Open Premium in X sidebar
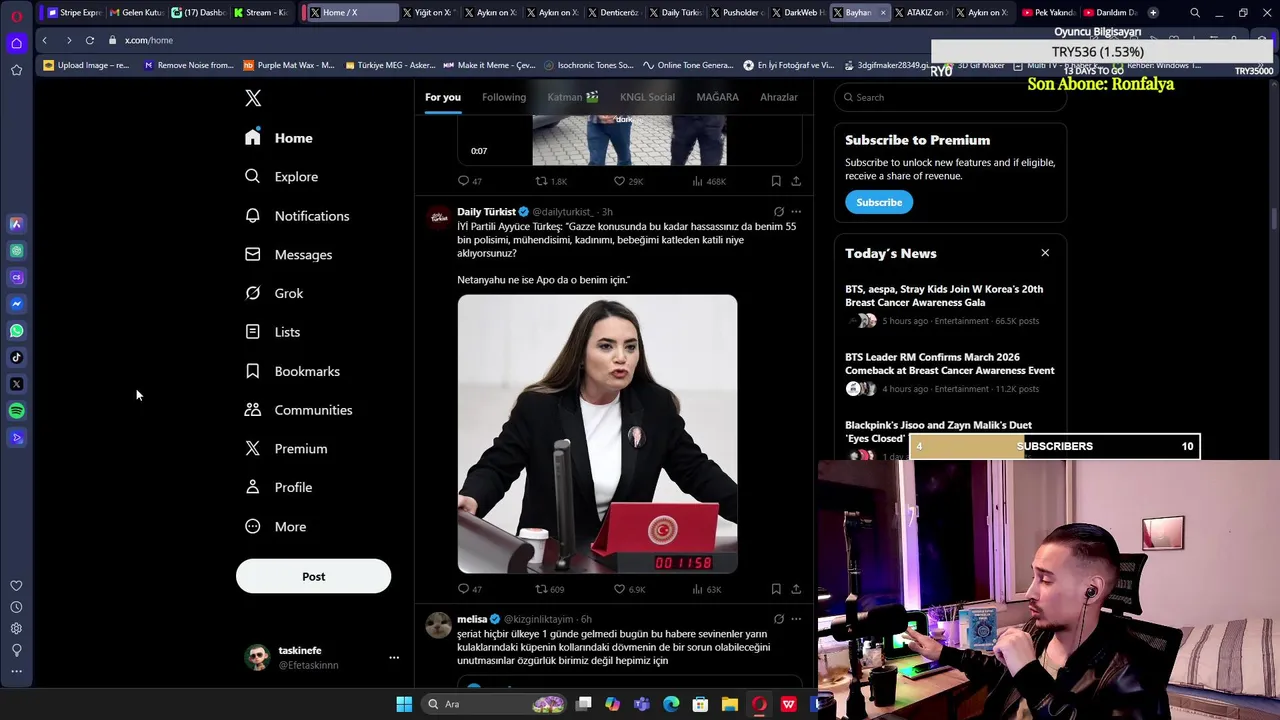1280x720 pixels. 286,449
